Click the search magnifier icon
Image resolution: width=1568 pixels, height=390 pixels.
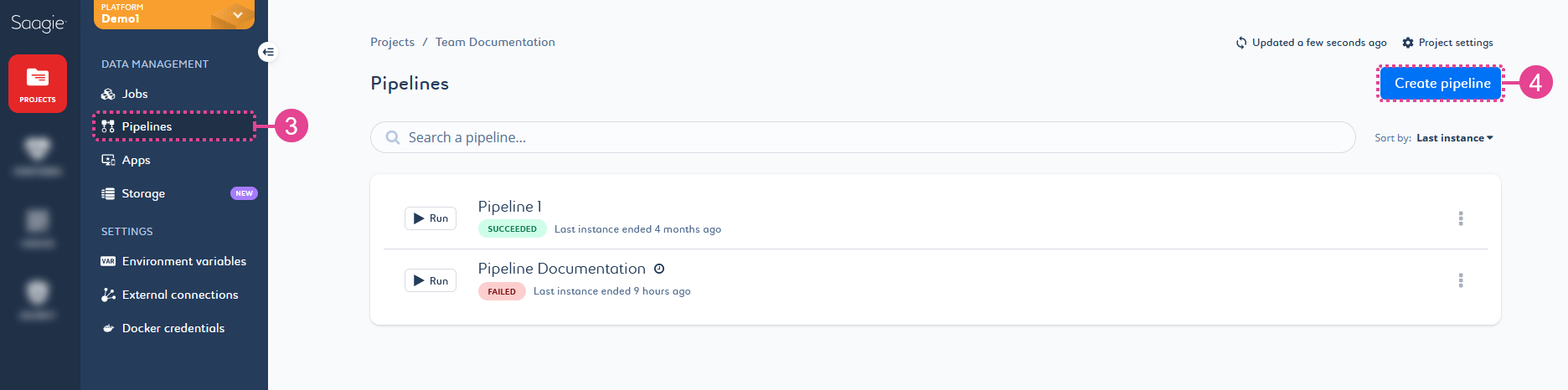coord(393,137)
